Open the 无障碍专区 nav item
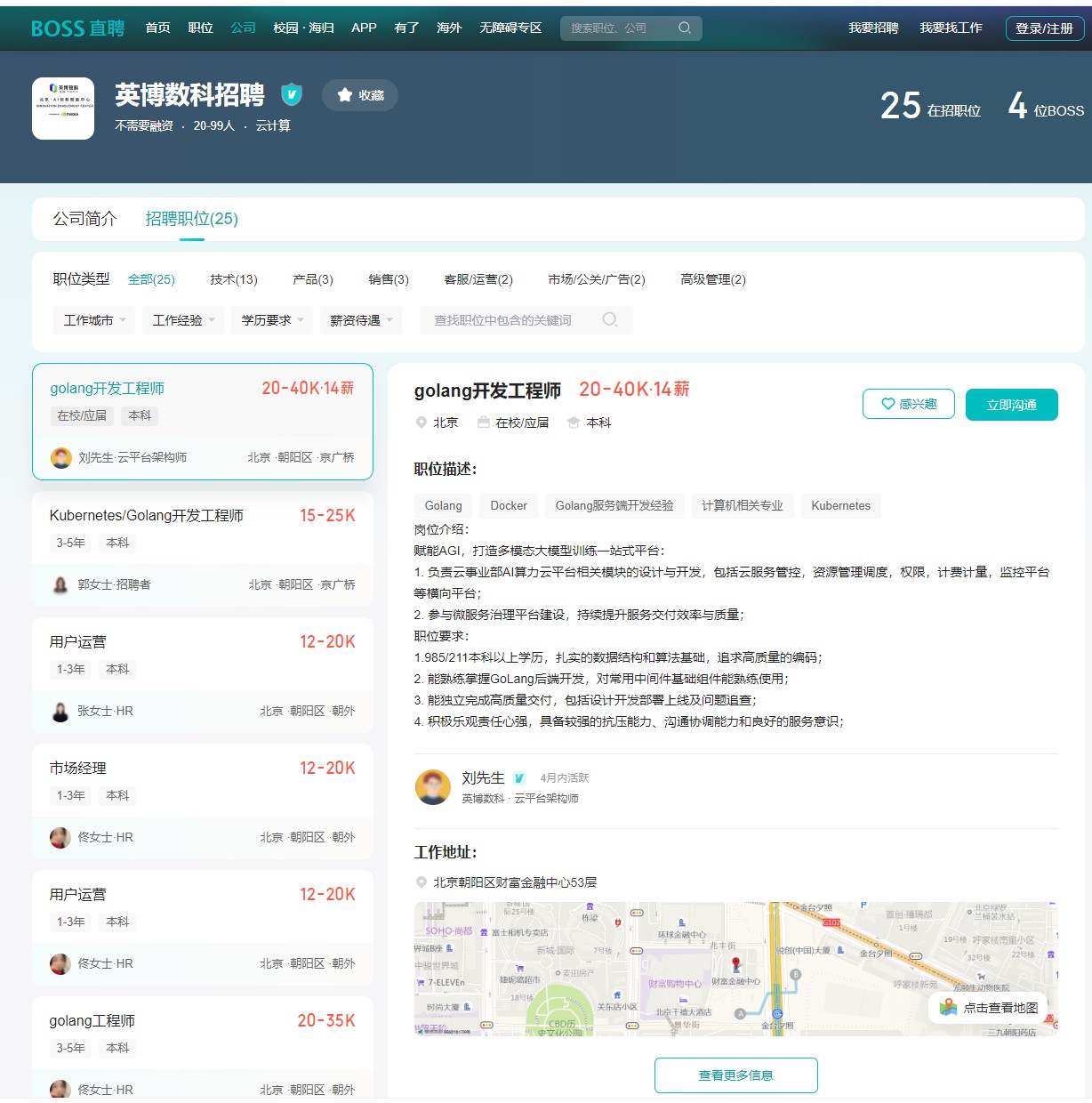This screenshot has width=1092, height=1103. tap(510, 28)
